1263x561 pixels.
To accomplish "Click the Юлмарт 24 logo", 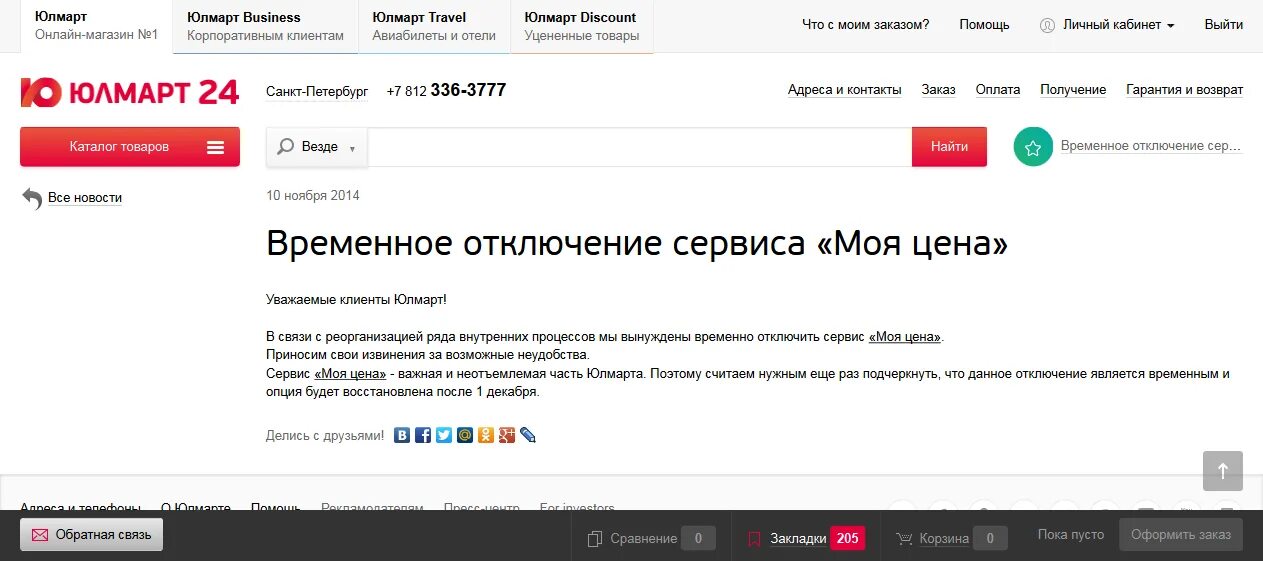I will click(130, 92).
